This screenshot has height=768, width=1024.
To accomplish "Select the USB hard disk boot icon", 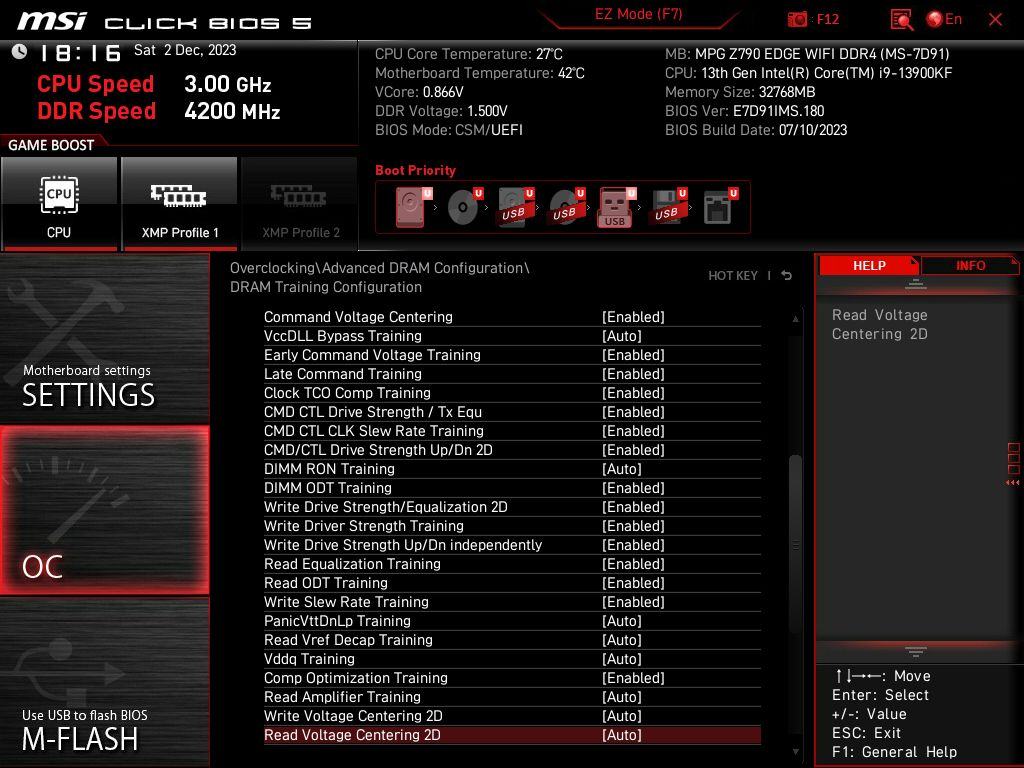I will (x=515, y=207).
